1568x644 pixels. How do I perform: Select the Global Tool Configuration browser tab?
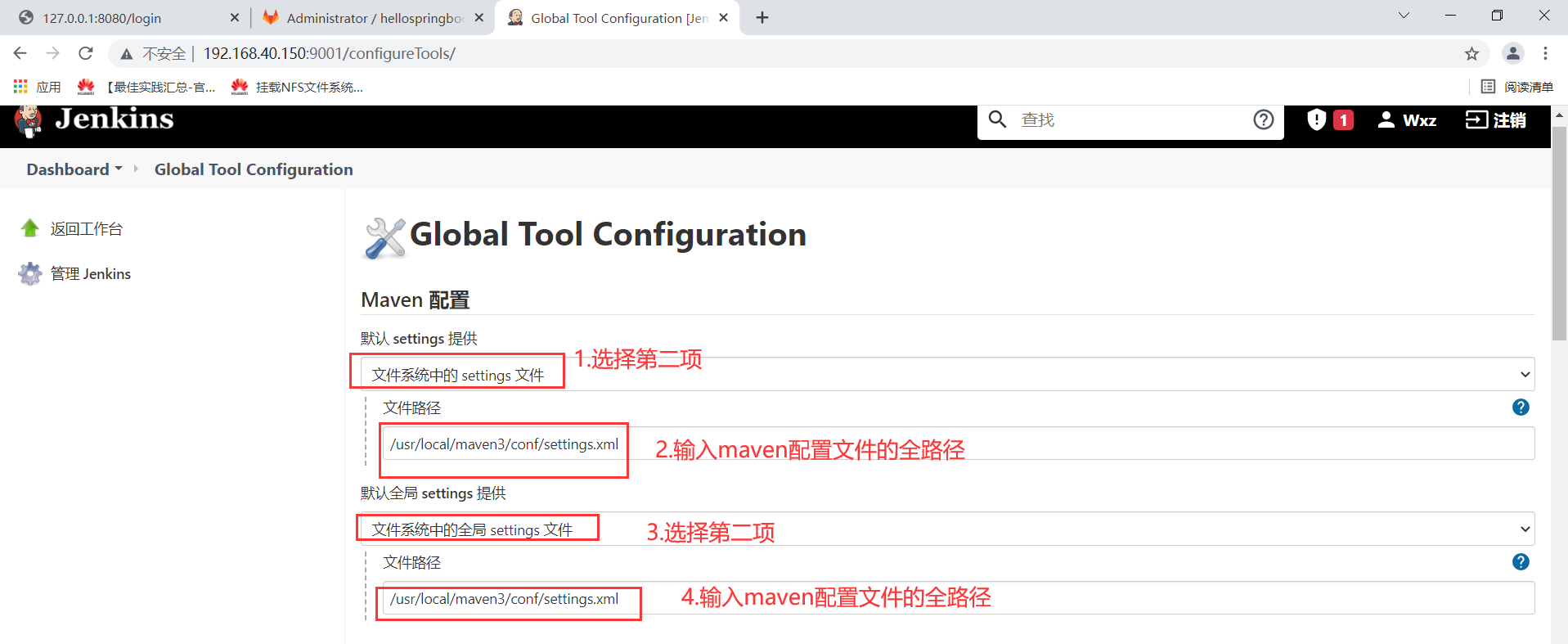(x=618, y=18)
